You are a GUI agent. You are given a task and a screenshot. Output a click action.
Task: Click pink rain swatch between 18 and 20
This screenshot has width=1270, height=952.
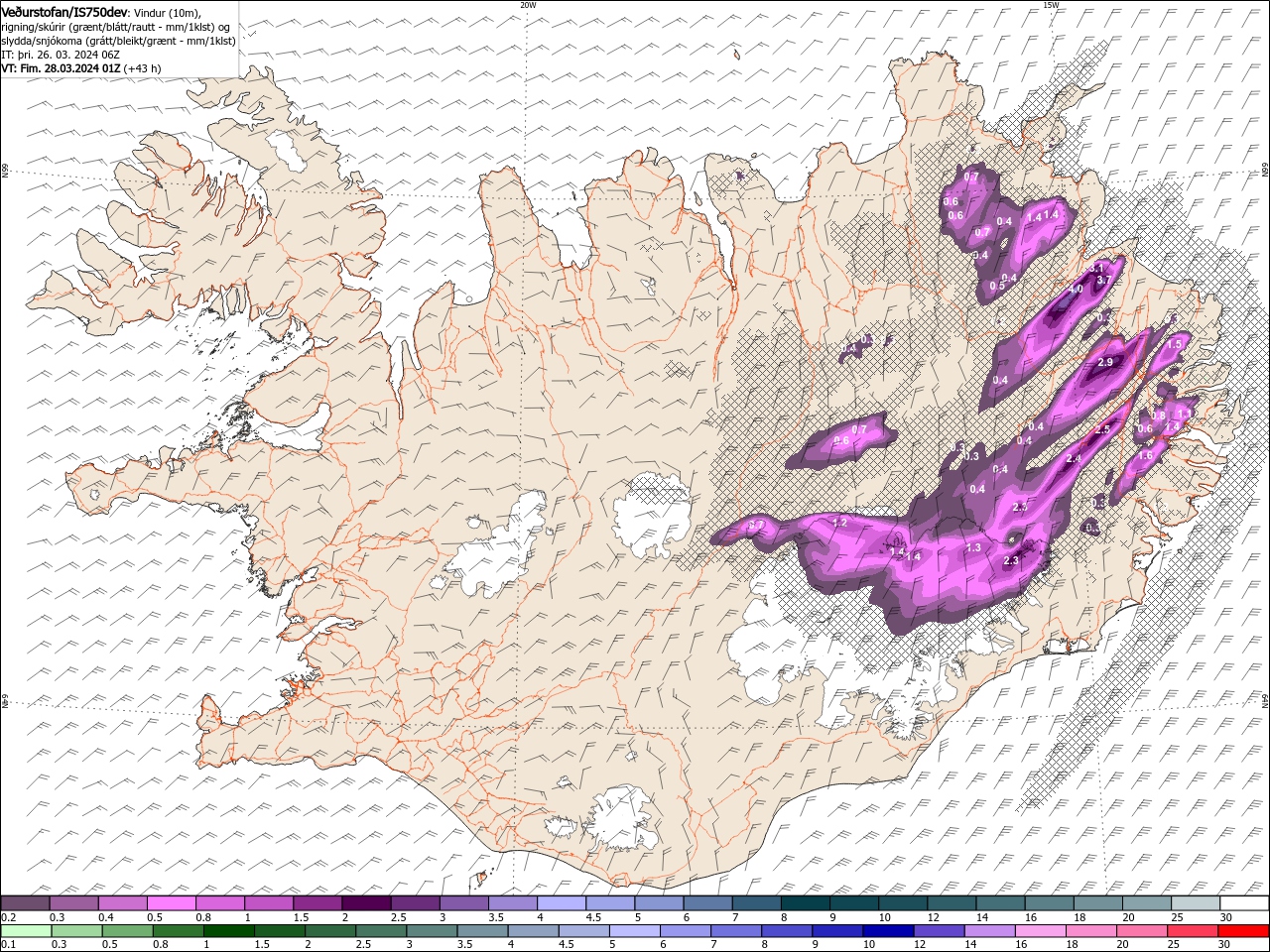[x=1091, y=931]
